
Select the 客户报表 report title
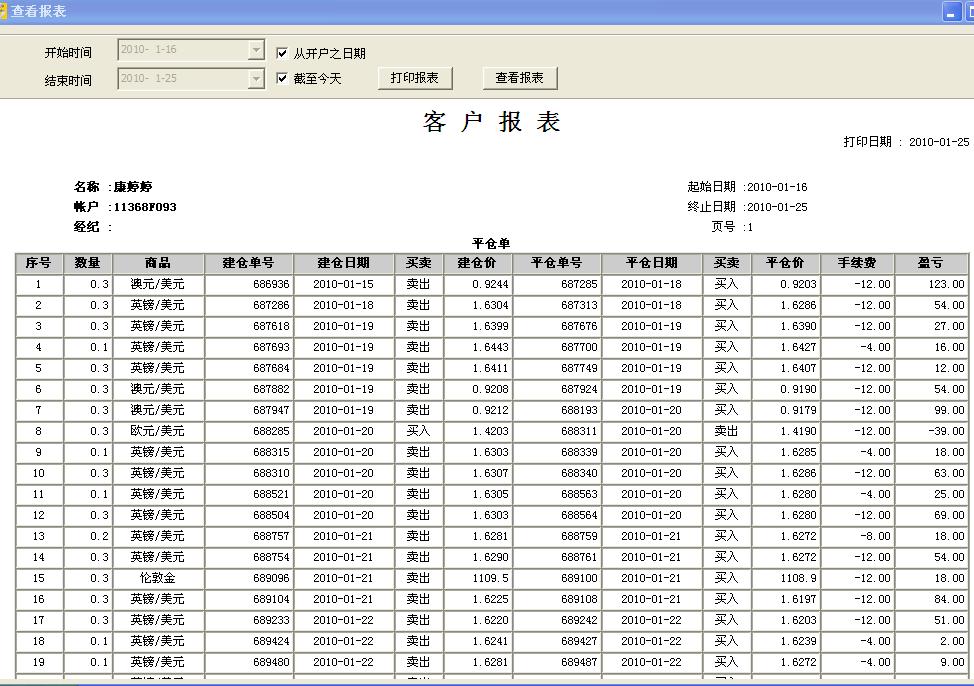[492, 122]
